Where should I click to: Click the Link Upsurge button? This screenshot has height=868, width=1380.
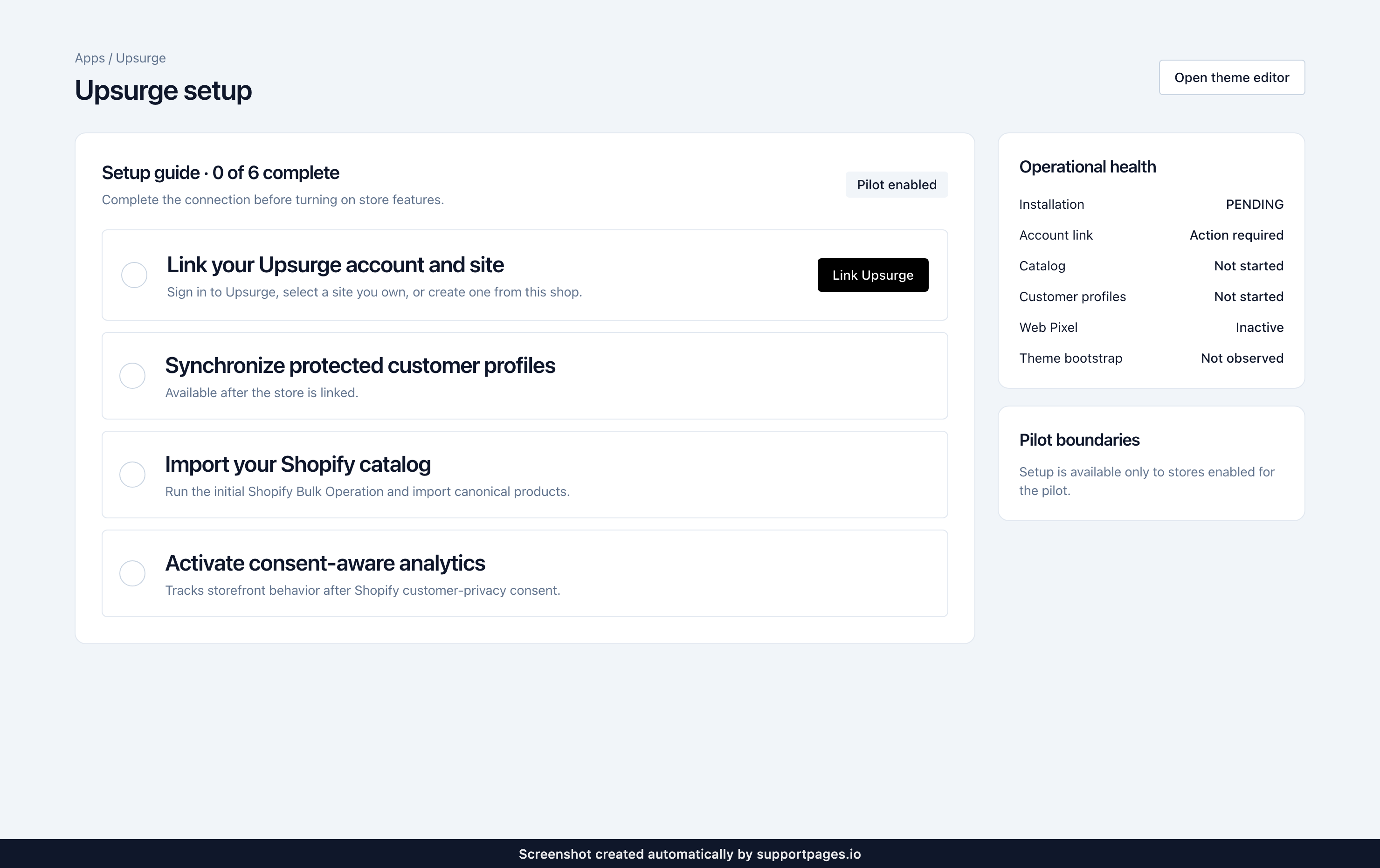point(872,275)
